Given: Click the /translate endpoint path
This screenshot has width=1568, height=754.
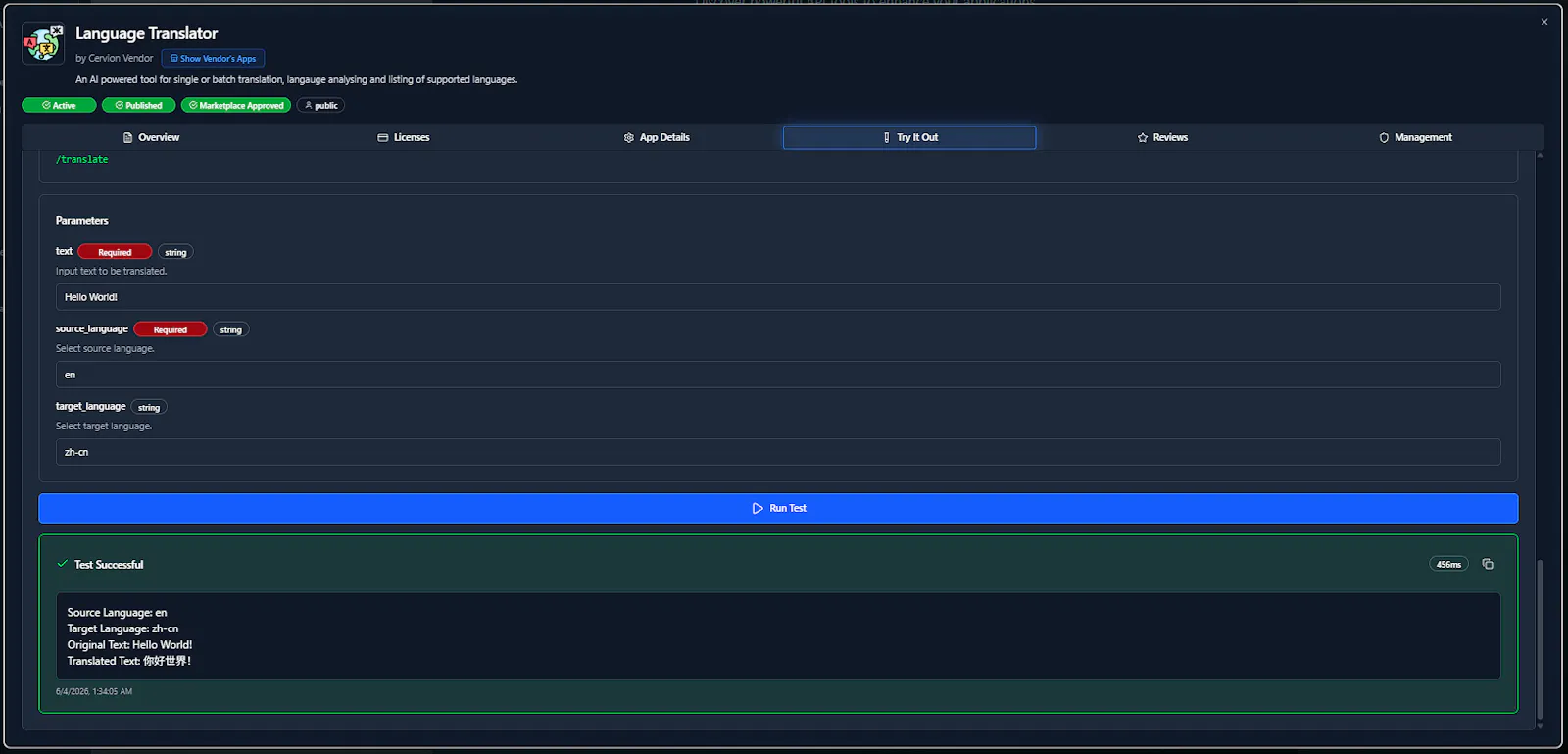Looking at the screenshot, I should coord(82,159).
